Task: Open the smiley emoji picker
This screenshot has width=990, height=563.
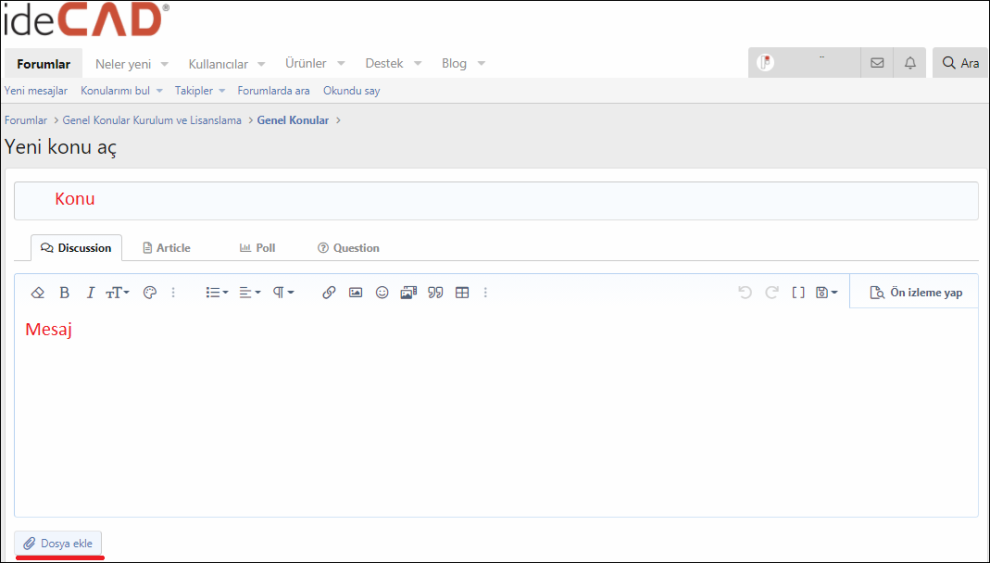Action: pyautogui.click(x=382, y=293)
